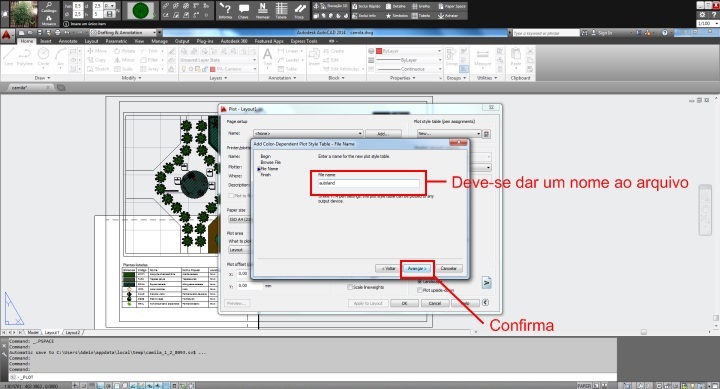720x389 pixels.
Task: Switch to the Layout2 tab
Action: coord(73,332)
